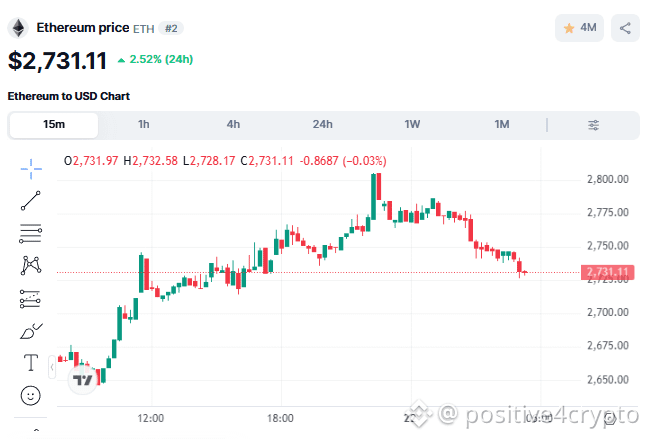This screenshot has width=647, height=439.
Task: Switch chart to 15m interval
Action: (54, 125)
